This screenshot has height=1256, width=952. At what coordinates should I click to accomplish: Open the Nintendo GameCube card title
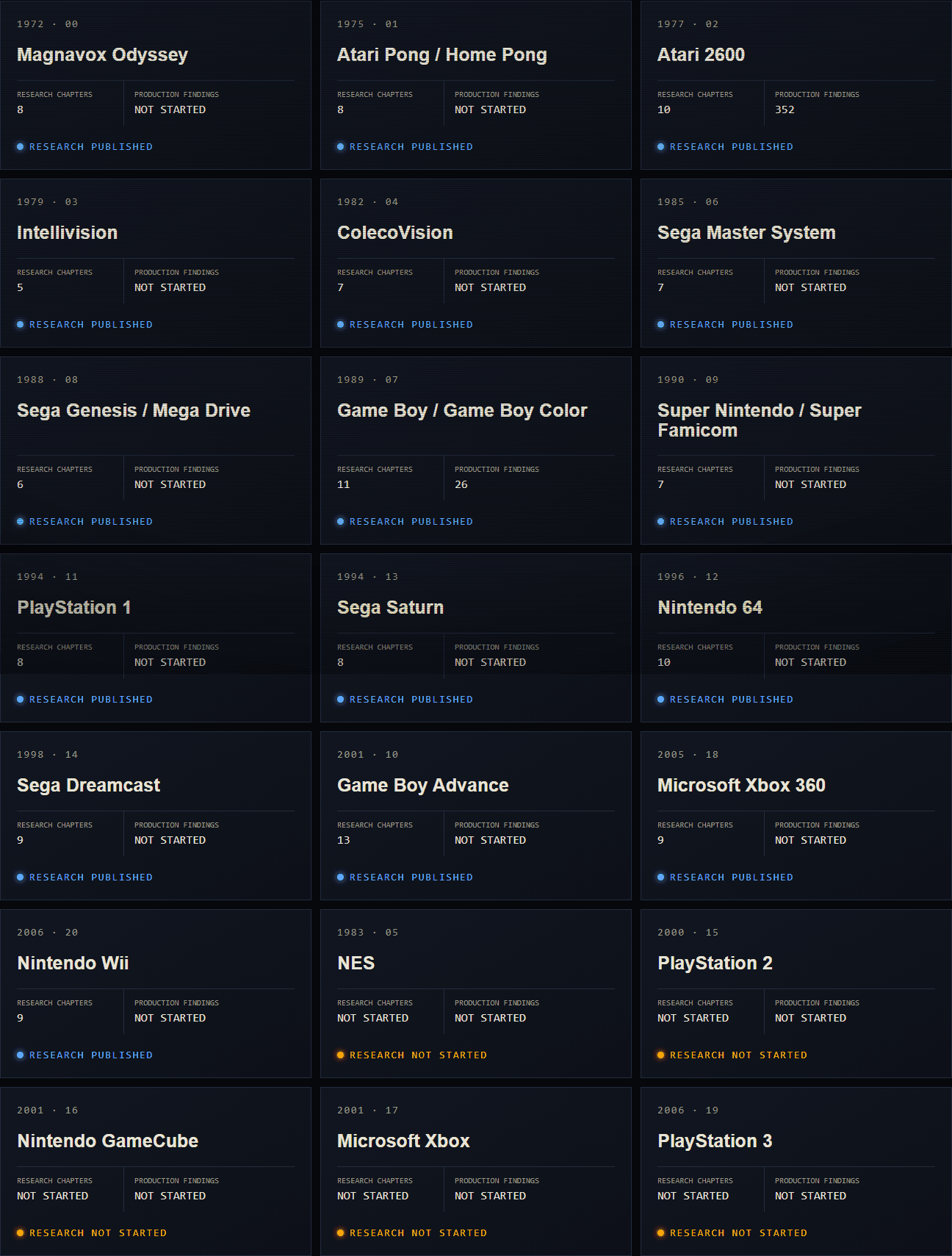click(107, 1141)
